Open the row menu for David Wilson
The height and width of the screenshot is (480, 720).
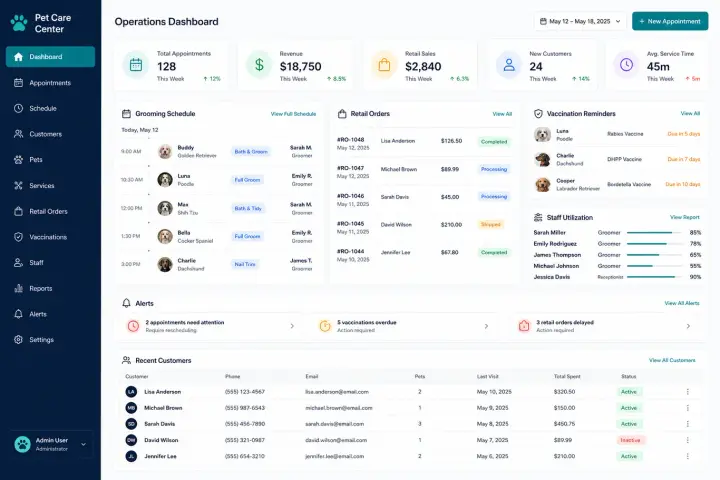coord(687,440)
